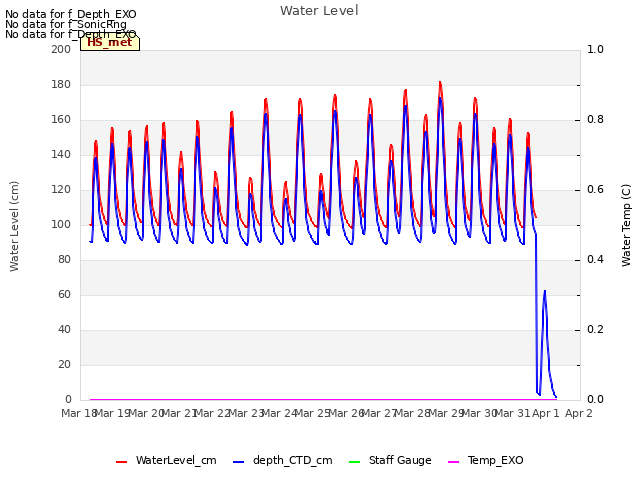Click the Water Temp (C) axis label
640x480 pixels.
(626, 225)
